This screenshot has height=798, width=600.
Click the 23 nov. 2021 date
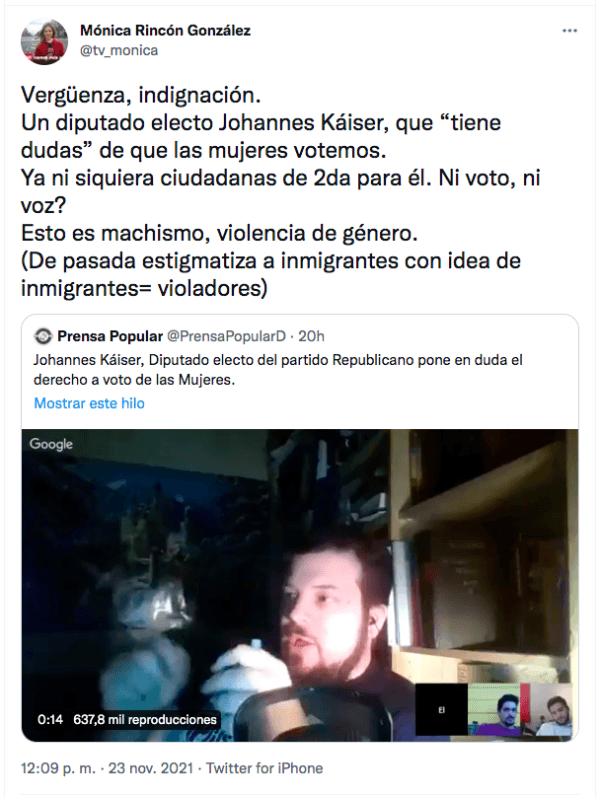pos(151,768)
